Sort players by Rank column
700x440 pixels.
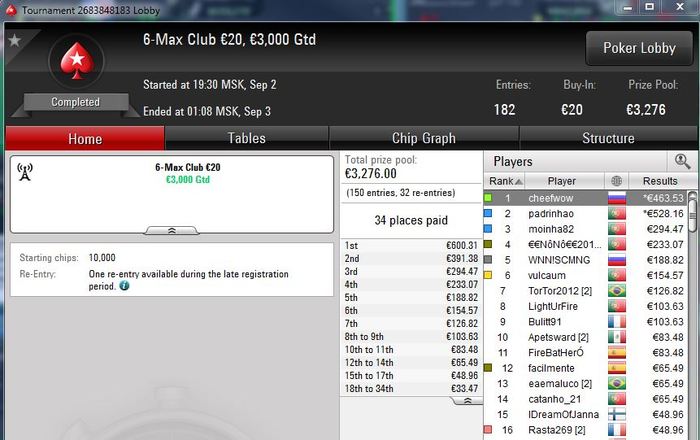(x=504, y=181)
